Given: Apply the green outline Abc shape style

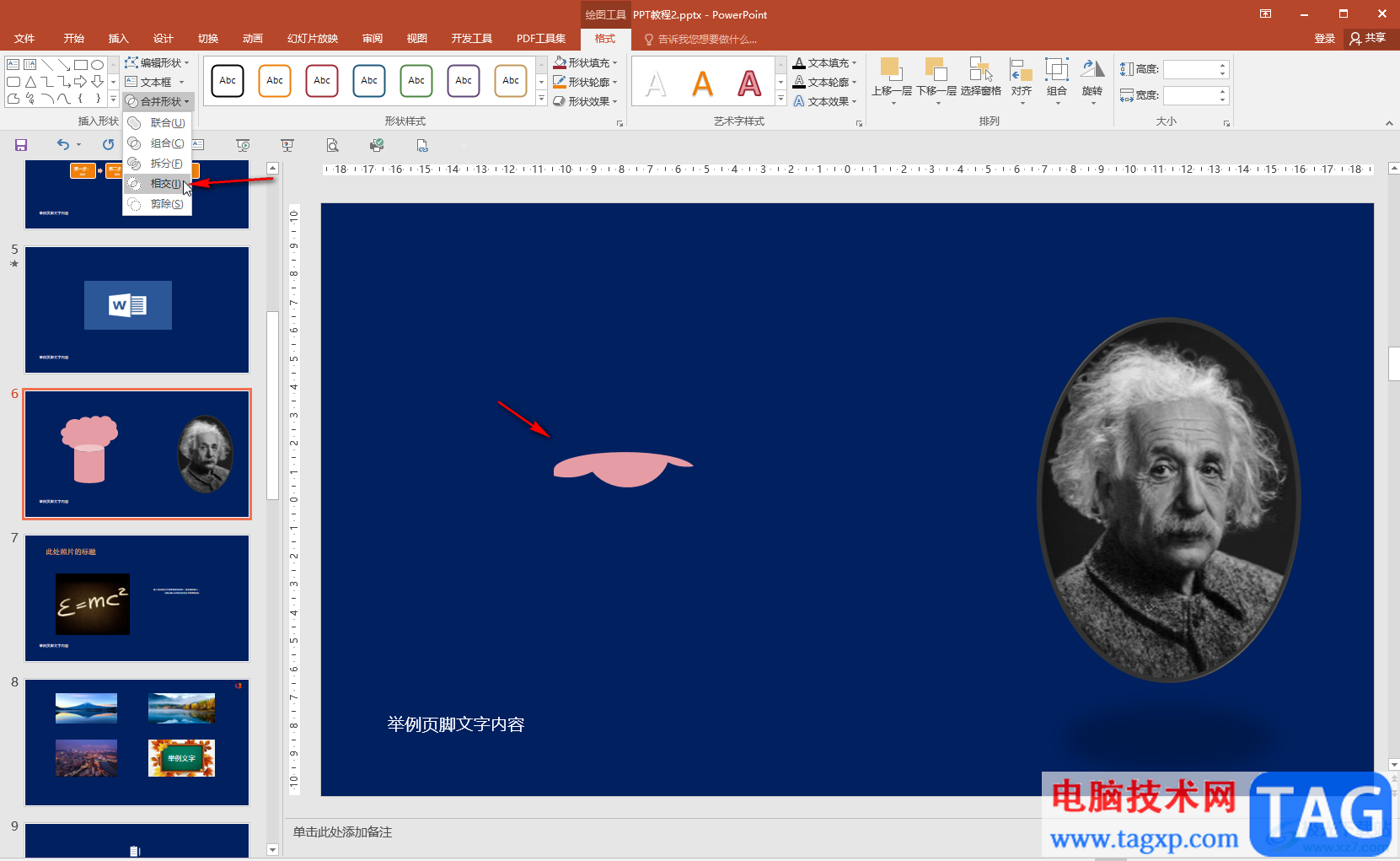Looking at the screenshot, I should pos(416,81).
